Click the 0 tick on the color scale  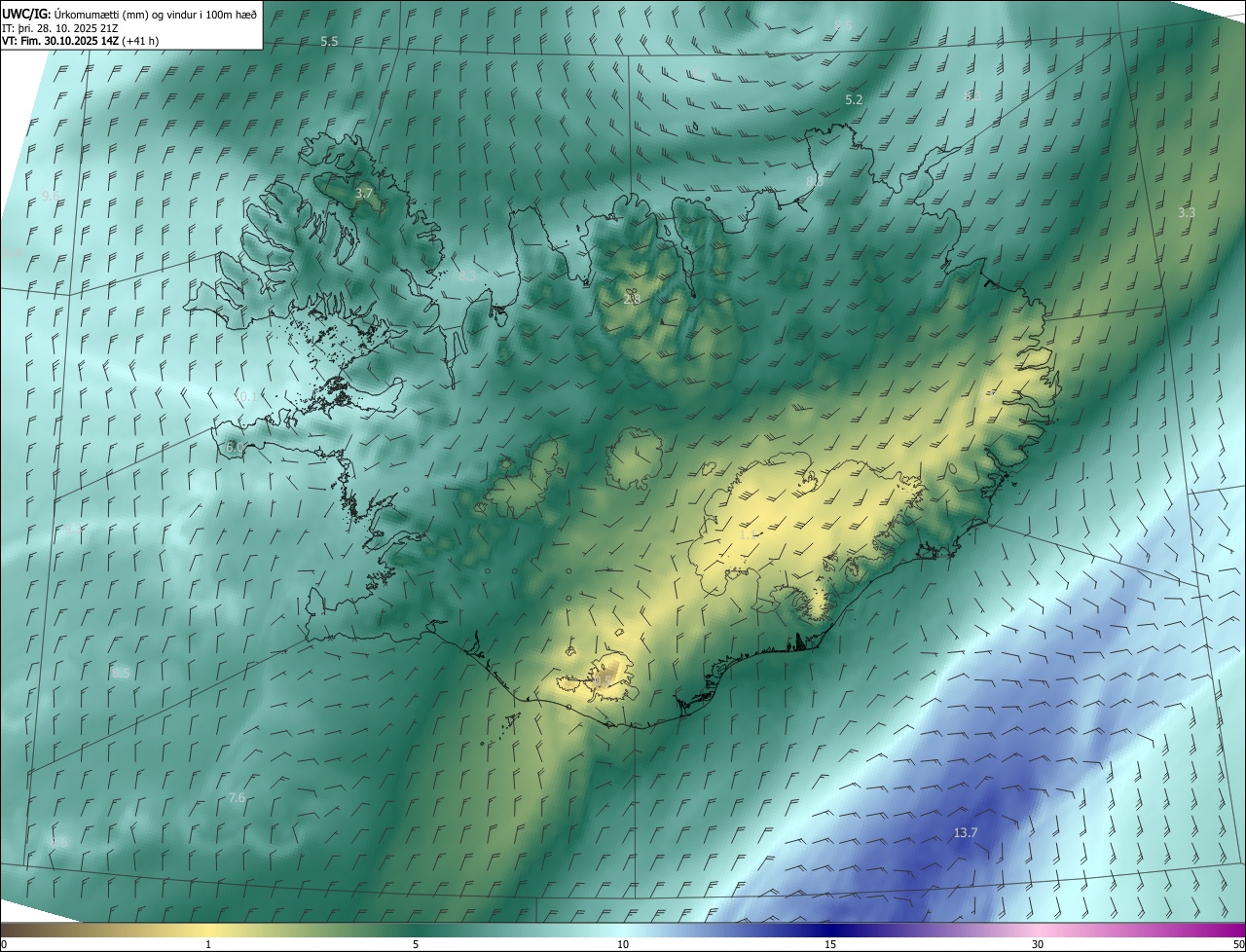pyautogui.click(x=4, y=944)
